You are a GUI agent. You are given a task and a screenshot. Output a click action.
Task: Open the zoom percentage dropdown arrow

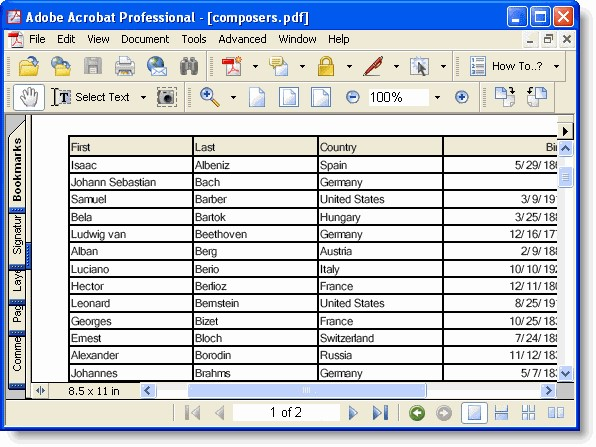437,98
